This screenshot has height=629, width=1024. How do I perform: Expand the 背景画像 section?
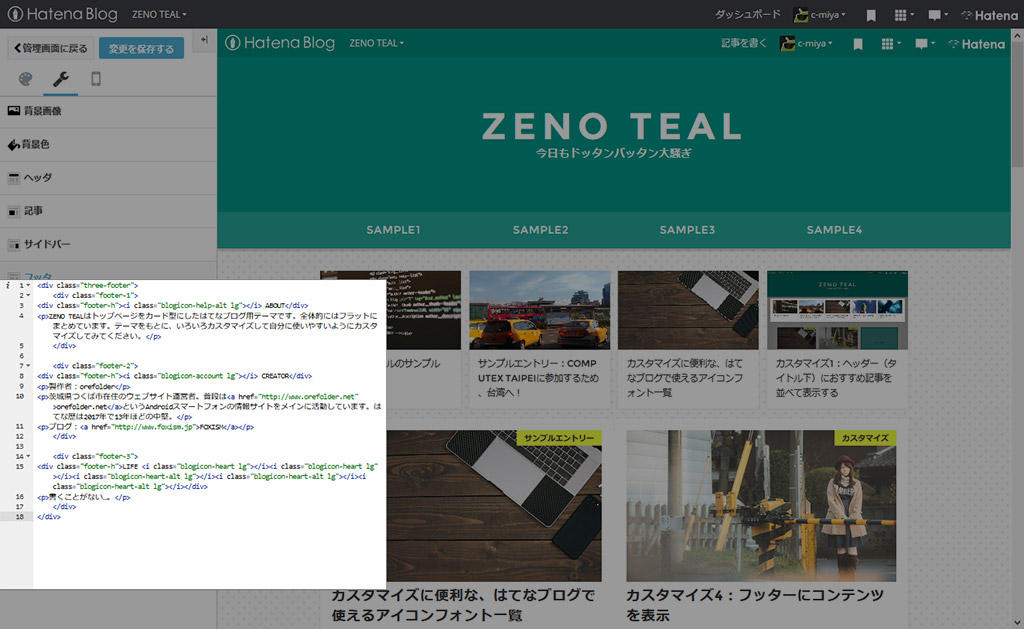[x=108, y=112]
